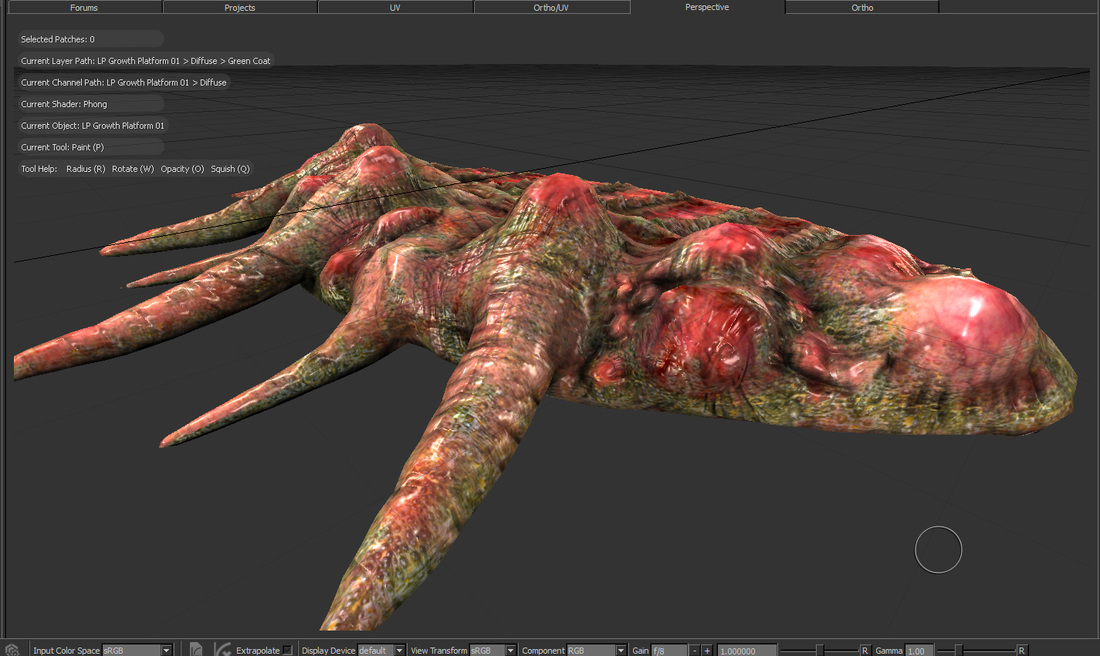Screen dimensions: 1100x656
Task: Reset Gain using its R button
Action: click(x=865, y=651)
